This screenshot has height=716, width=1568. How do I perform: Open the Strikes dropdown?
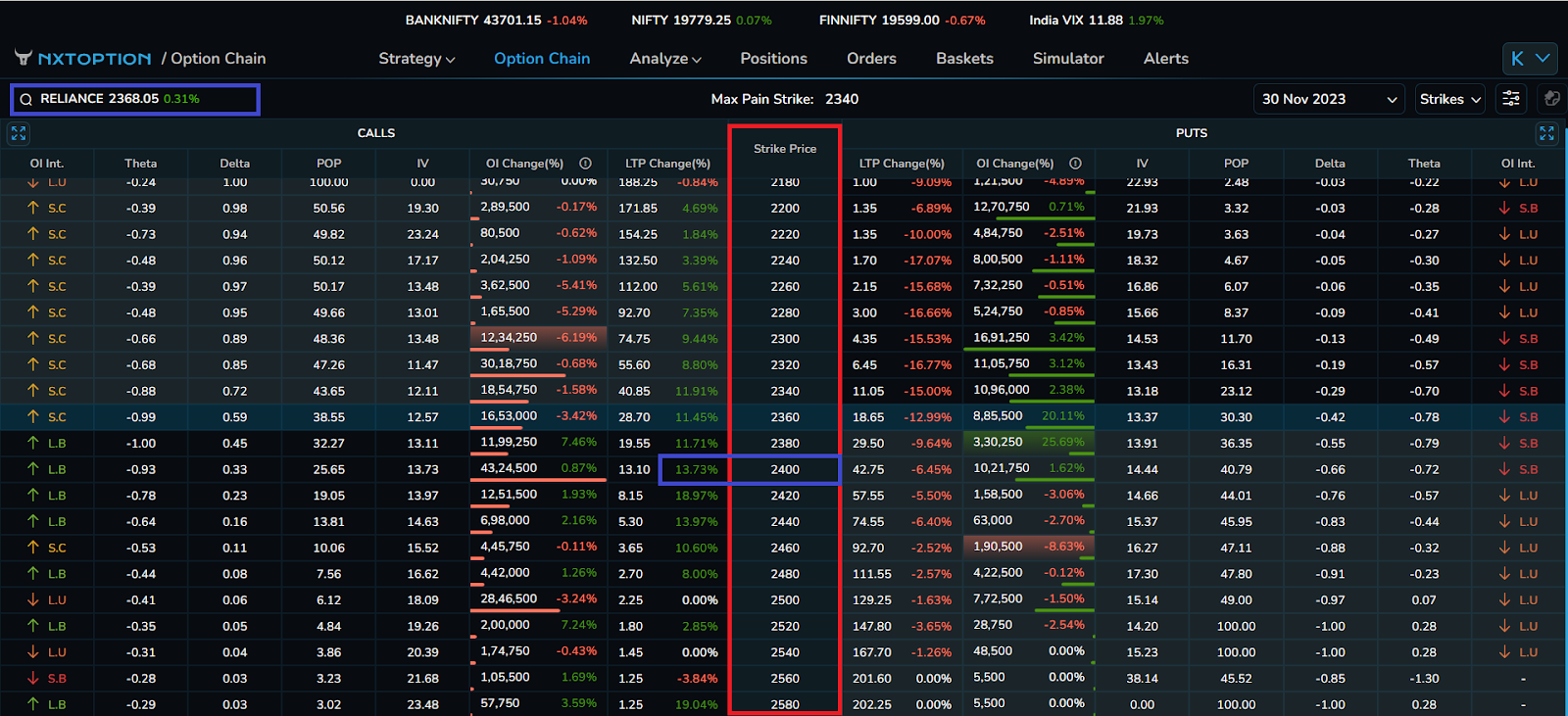coord(1449,99)
